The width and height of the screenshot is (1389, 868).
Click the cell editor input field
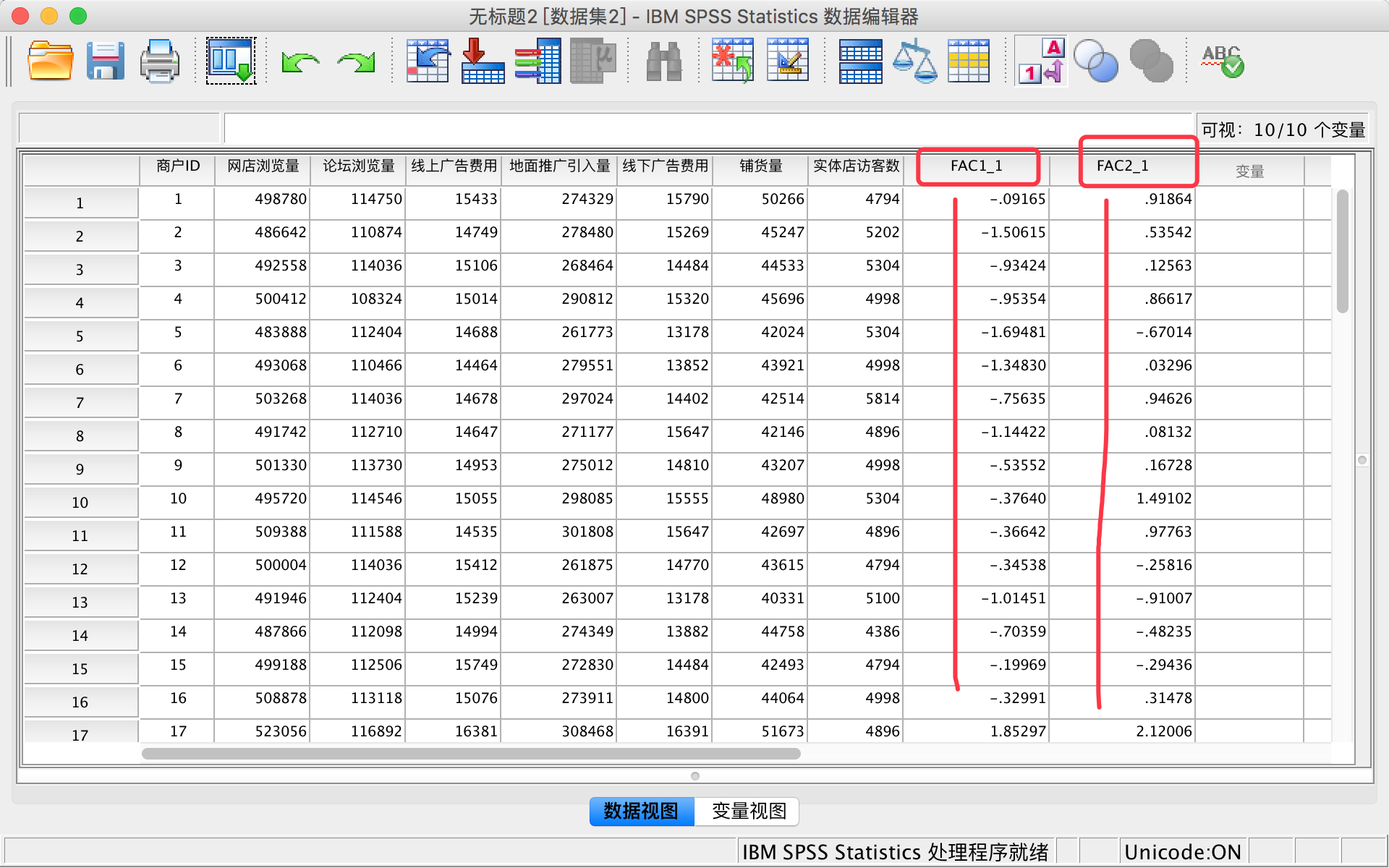(706, 128)
